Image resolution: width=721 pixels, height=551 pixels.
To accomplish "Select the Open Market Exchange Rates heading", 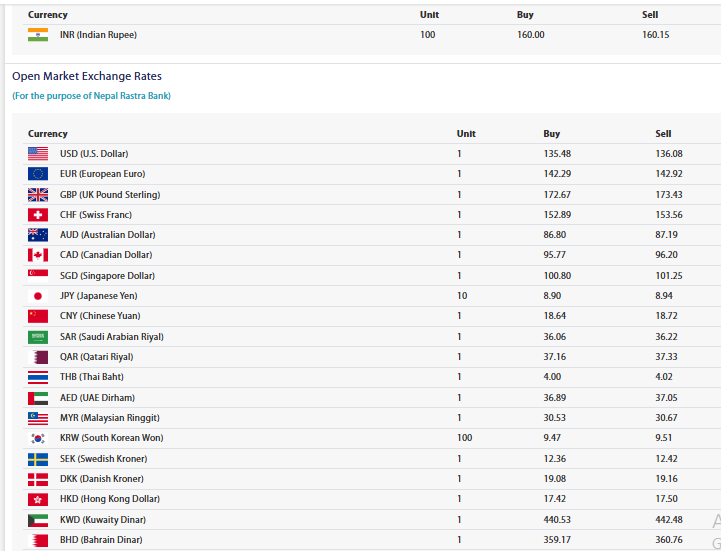I will [x=87, y=76].
